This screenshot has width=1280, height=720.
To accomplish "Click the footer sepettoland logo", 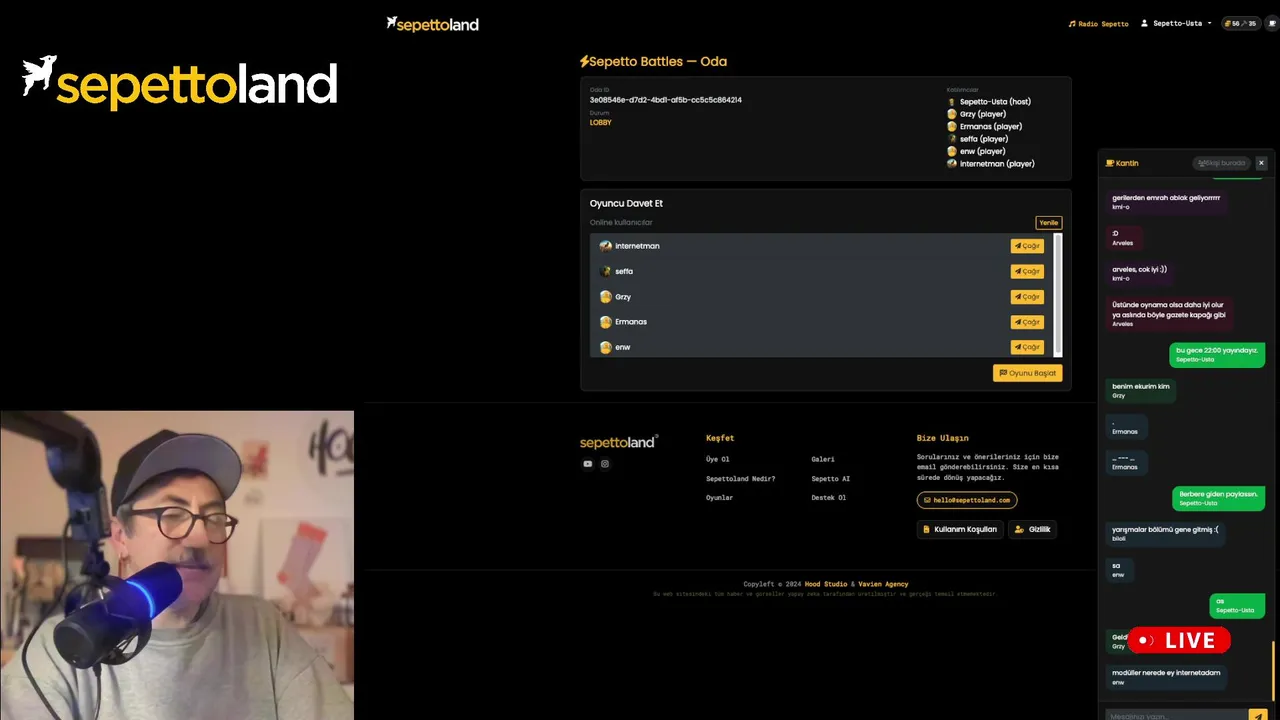I will [x=619, y=442].
